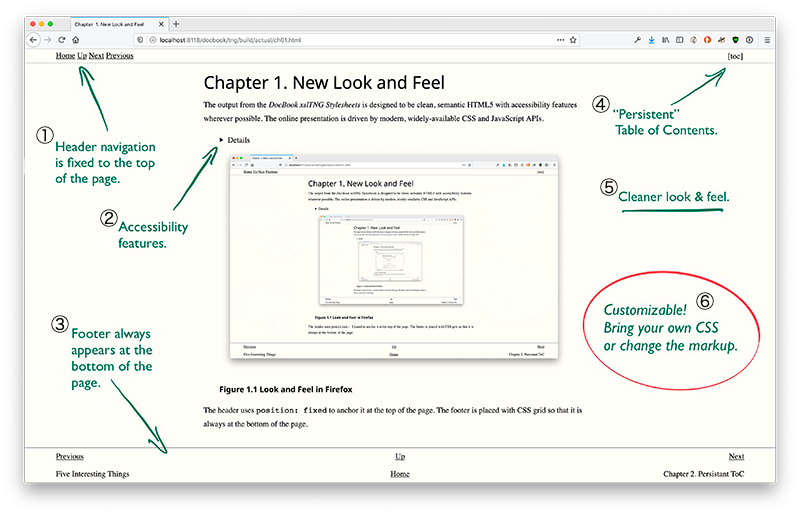
Task: Click the black and green shield extension icon
Action: pyautogui.click(x=735, y=40)
